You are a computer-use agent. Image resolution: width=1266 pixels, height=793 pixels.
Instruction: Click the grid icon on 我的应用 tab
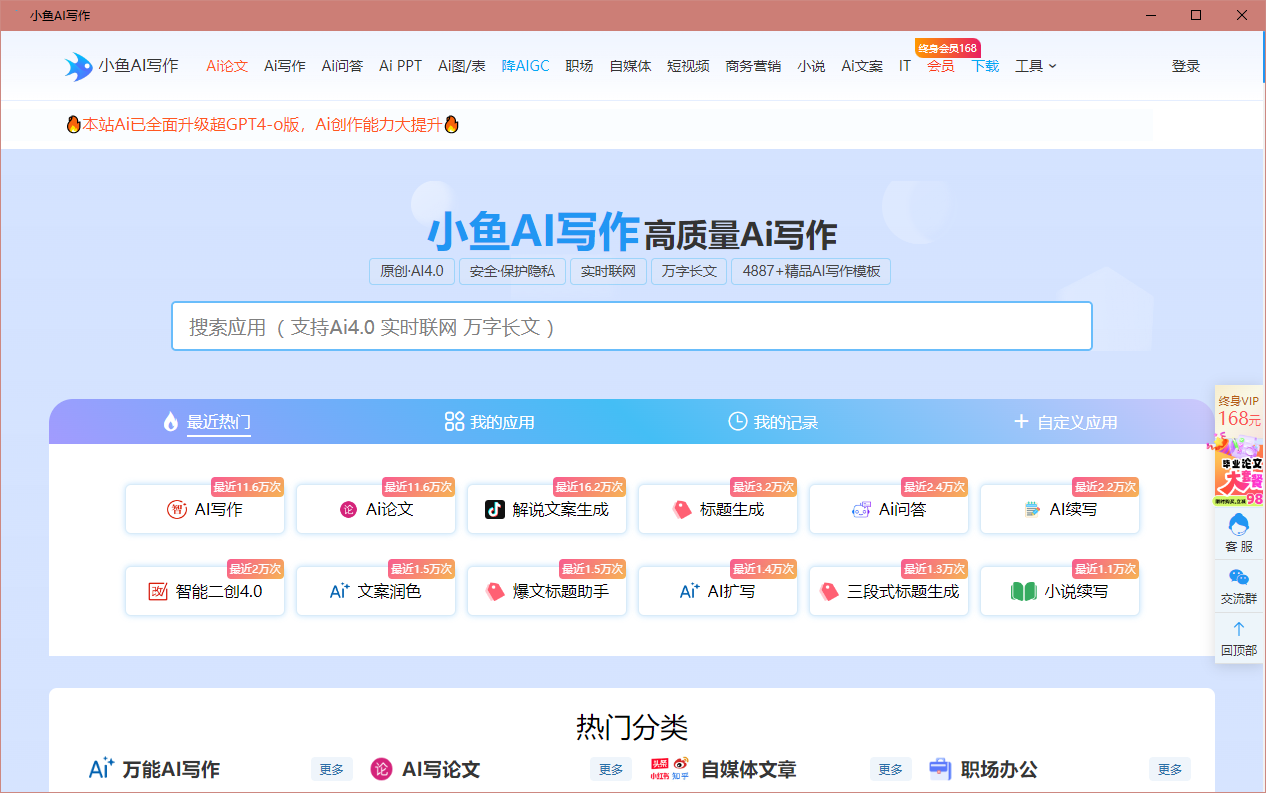click(x=454, y=422)
